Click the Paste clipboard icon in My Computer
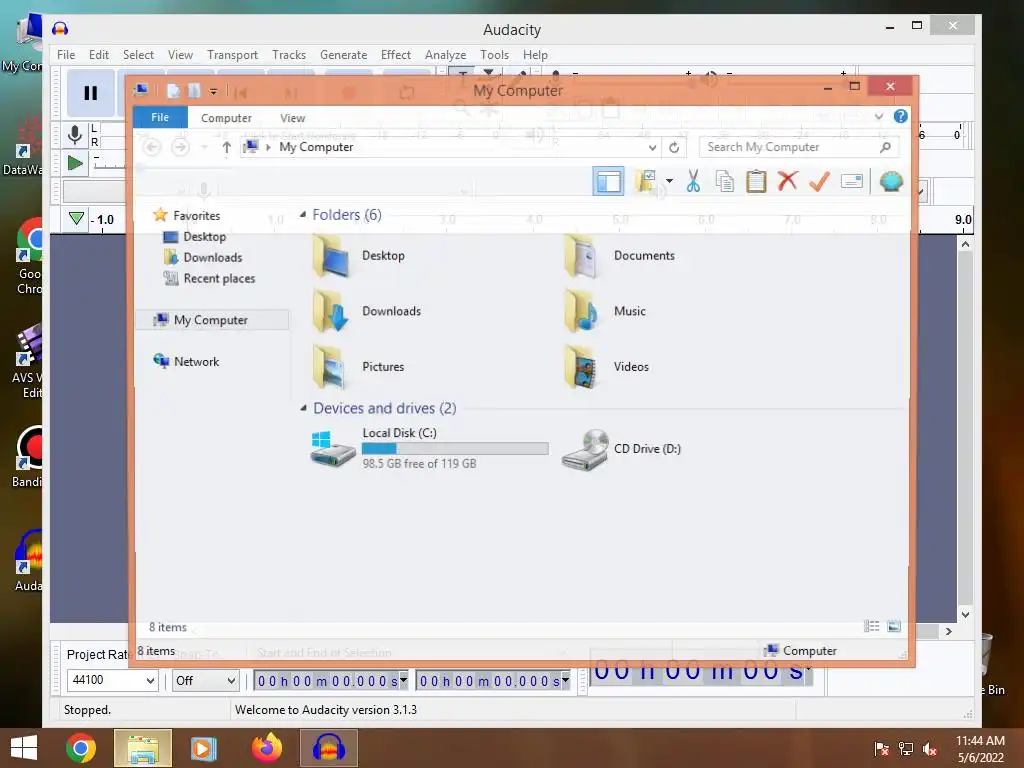 click(x=756, y=181)
